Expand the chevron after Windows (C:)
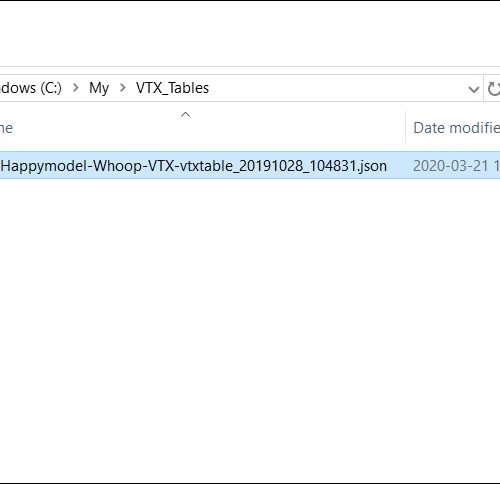 click(x=76, y=88)
